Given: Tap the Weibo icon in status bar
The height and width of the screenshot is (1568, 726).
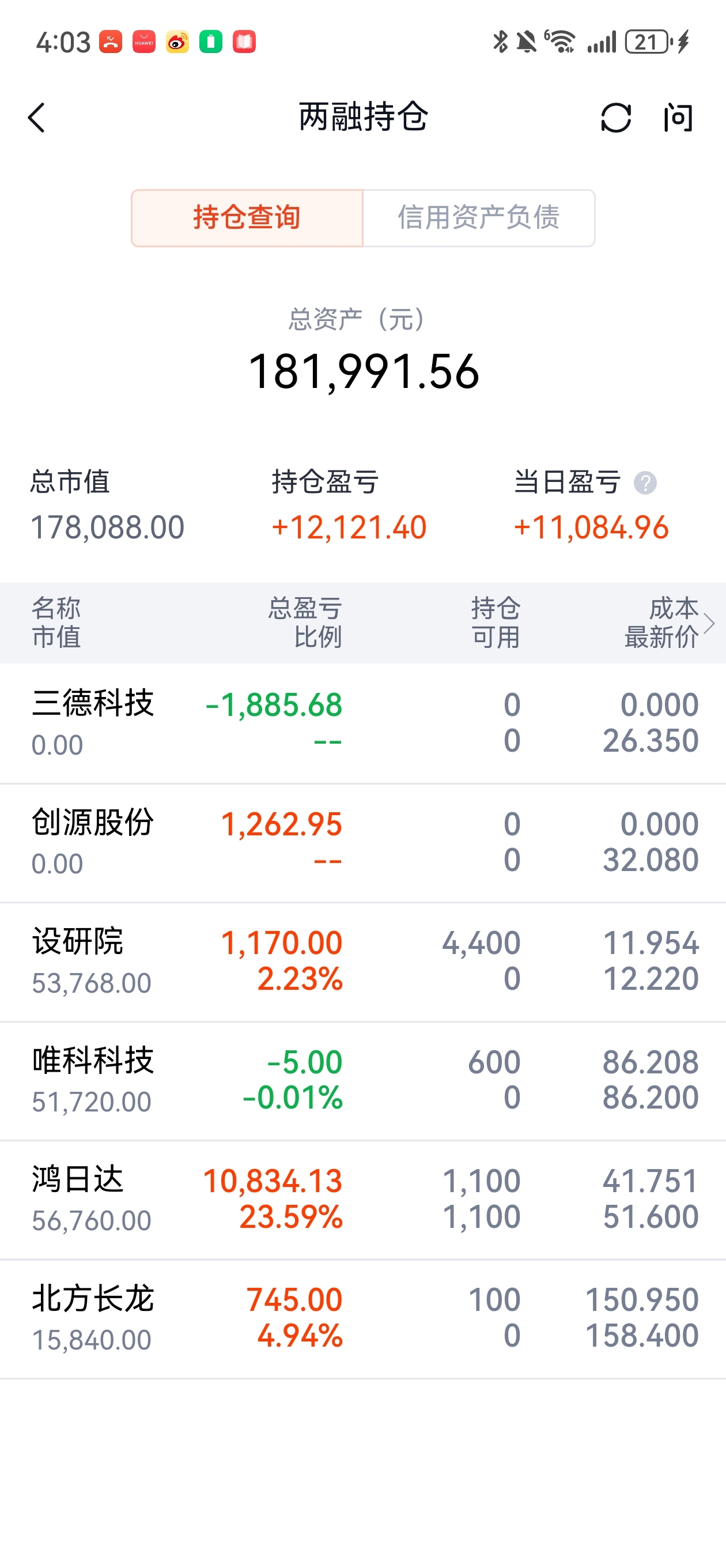Looking at the screenshot, I should (177, 42).
